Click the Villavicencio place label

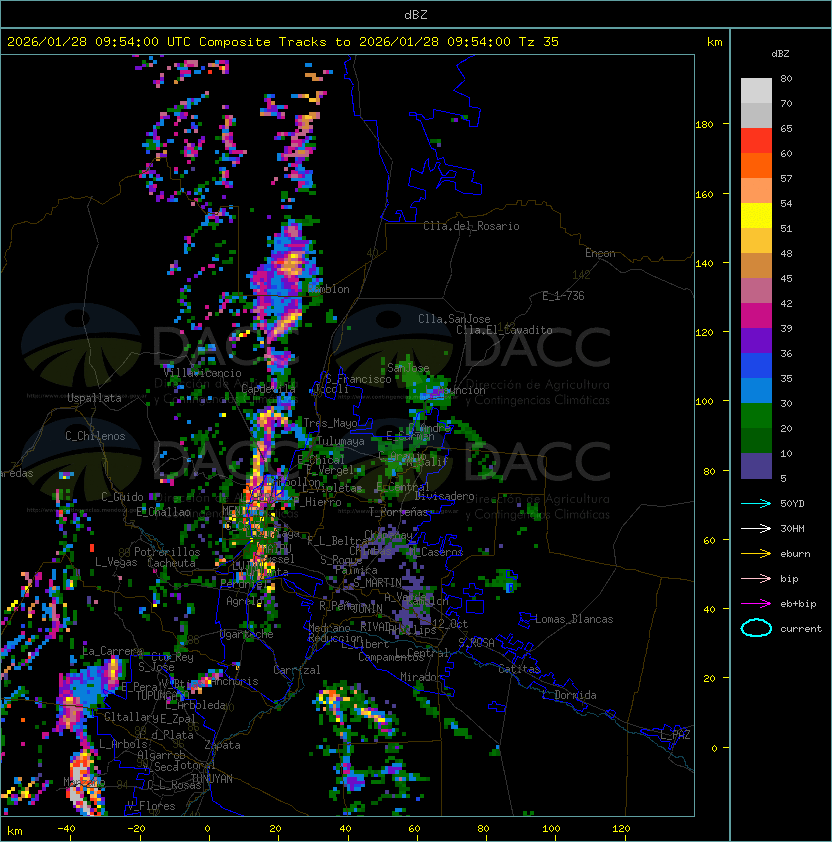point(202,373)
